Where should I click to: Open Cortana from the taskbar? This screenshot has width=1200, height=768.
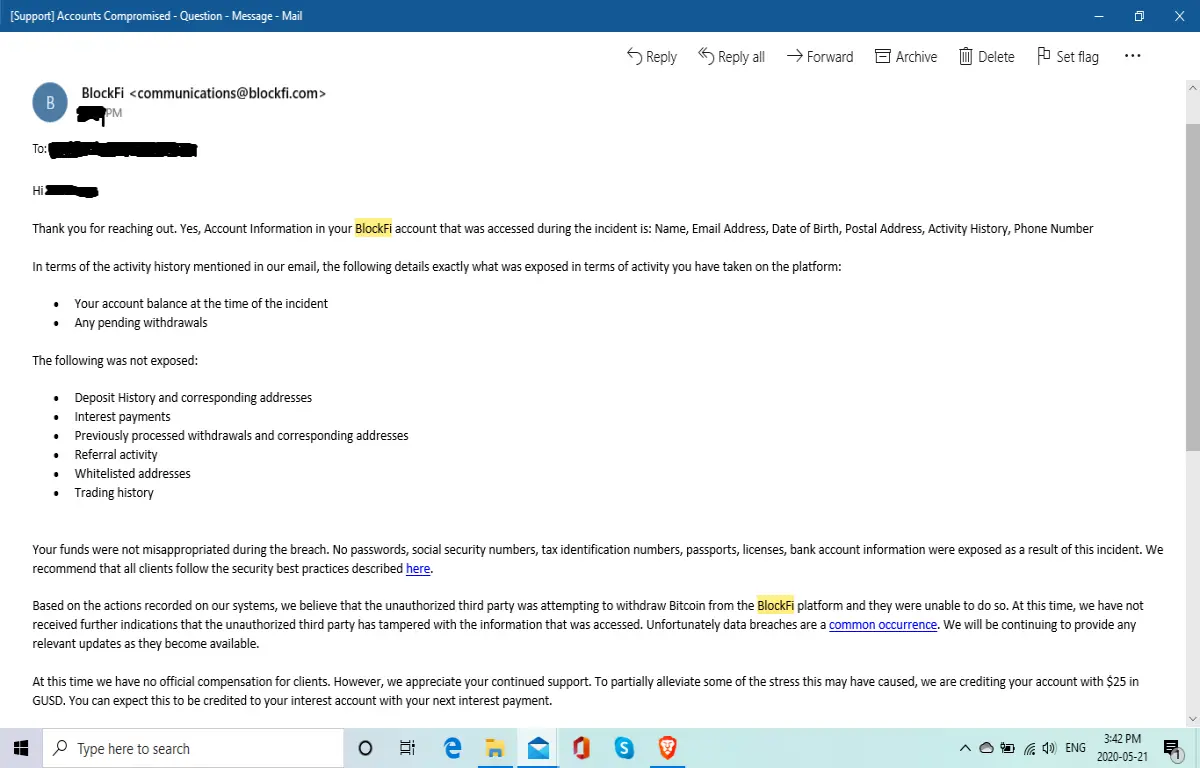365,748
